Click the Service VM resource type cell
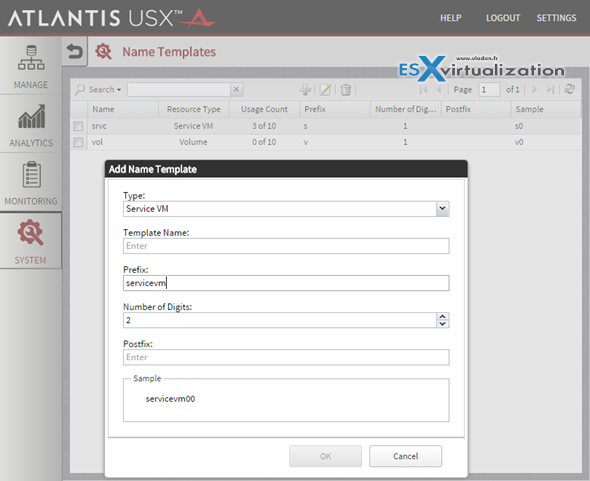 point(193,126)
